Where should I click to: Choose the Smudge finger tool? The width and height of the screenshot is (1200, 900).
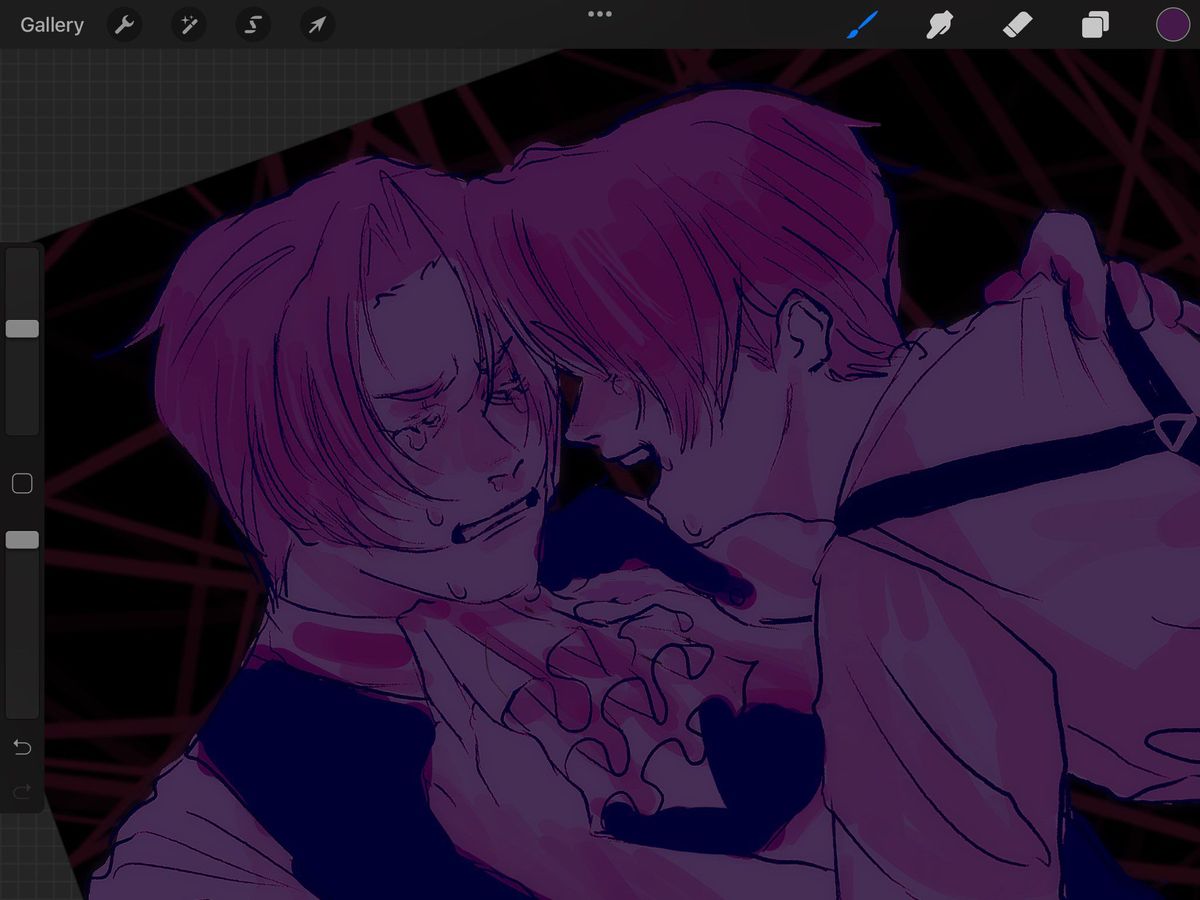(x=939, y=24)
